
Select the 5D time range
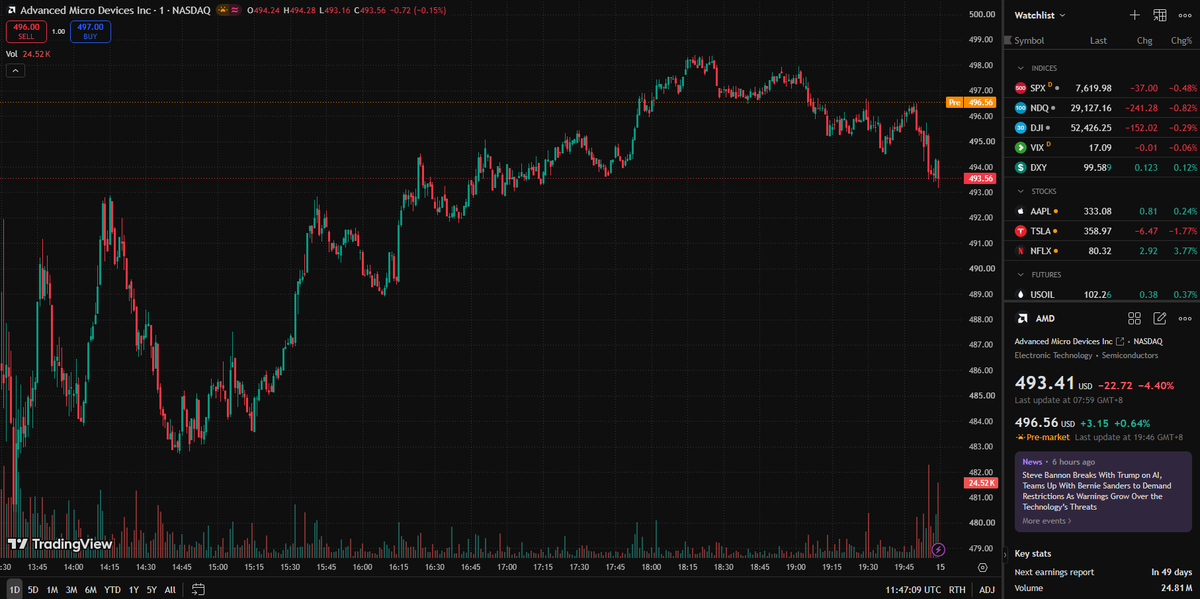33,590
